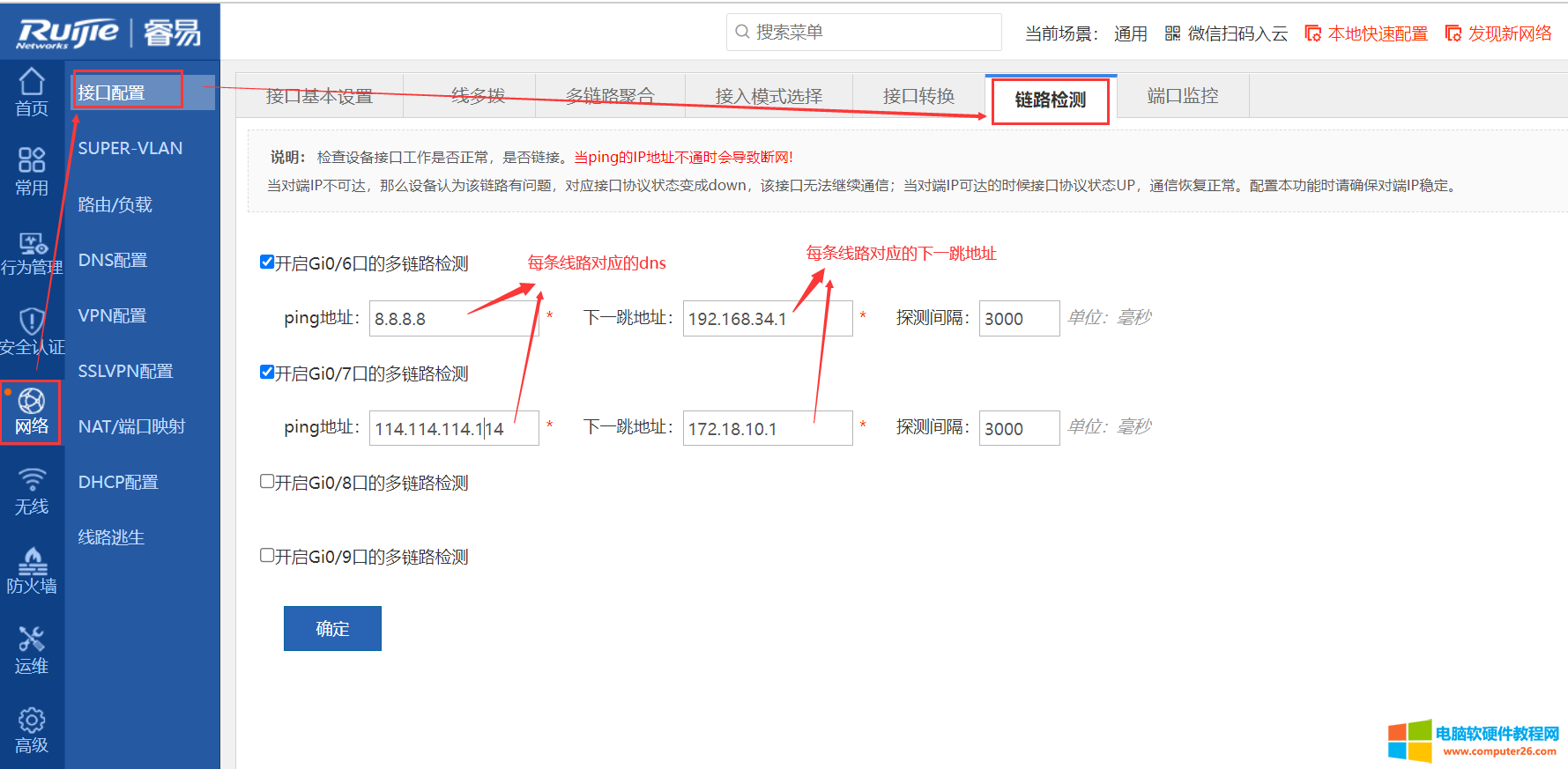Click the 本地快速配置 icon
Viewport: 1568px width, 769px height.
tap(1313, 33)
